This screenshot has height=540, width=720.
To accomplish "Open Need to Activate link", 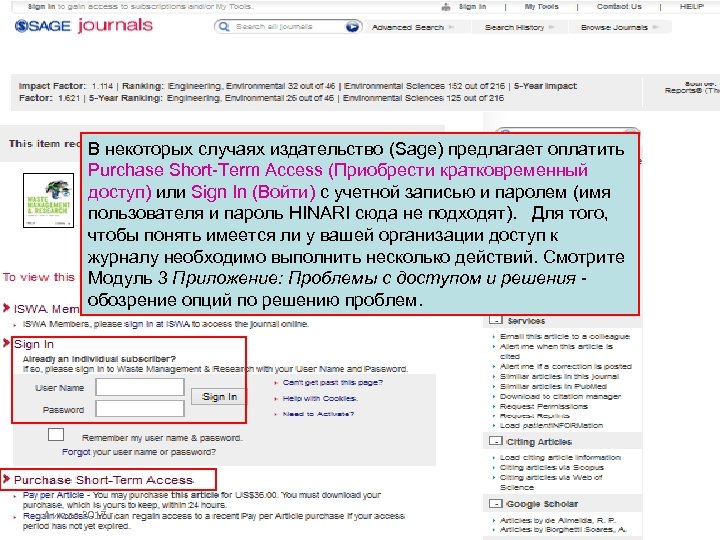I will 318,414.
